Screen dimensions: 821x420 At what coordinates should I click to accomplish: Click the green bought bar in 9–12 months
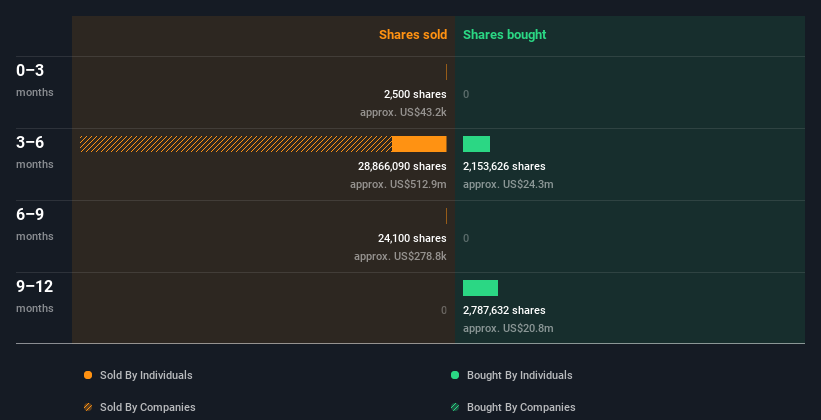tap(480, 288)
